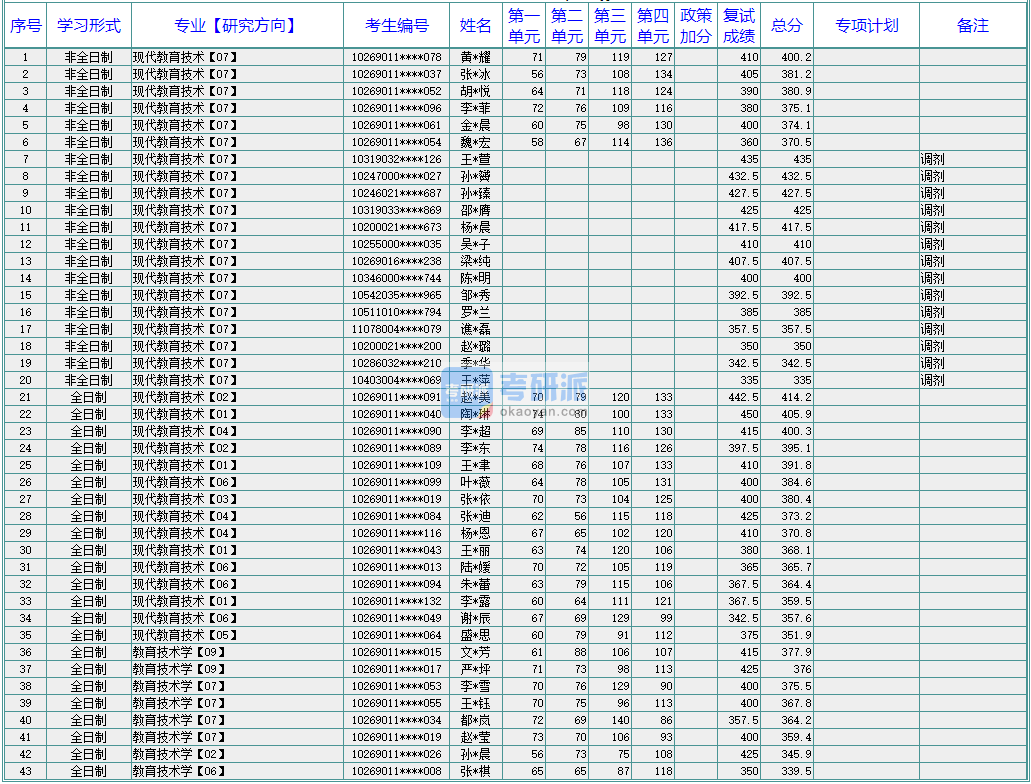
Task: Select the 调剂 remark in row 7
Action: click(x=932, y=159)
